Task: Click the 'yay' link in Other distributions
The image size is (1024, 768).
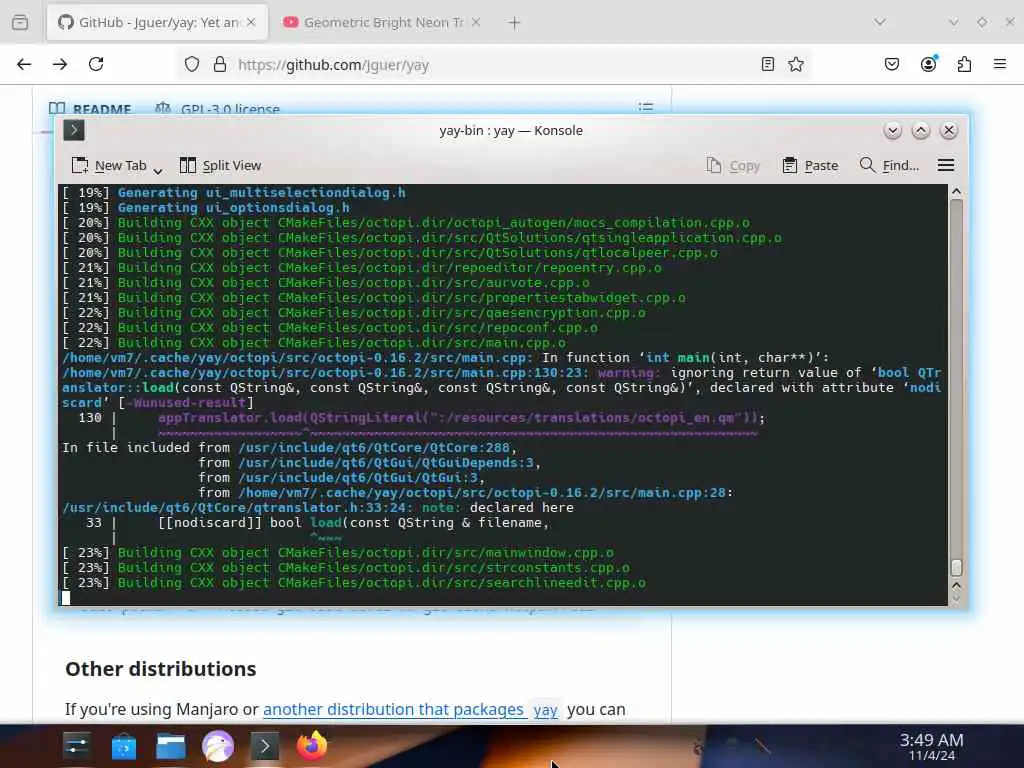Action: 545,710
